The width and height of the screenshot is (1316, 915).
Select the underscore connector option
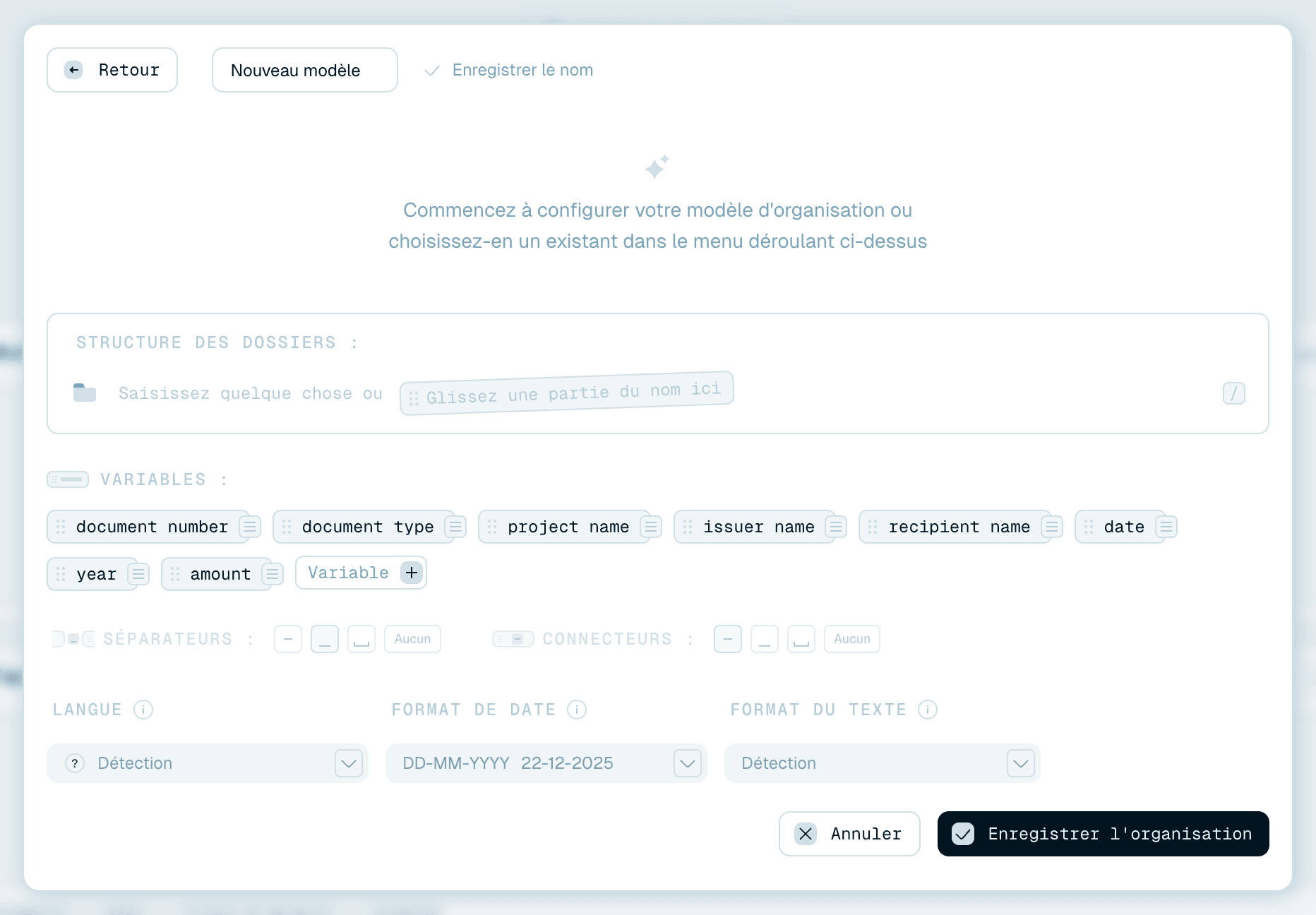coord(765,639)
